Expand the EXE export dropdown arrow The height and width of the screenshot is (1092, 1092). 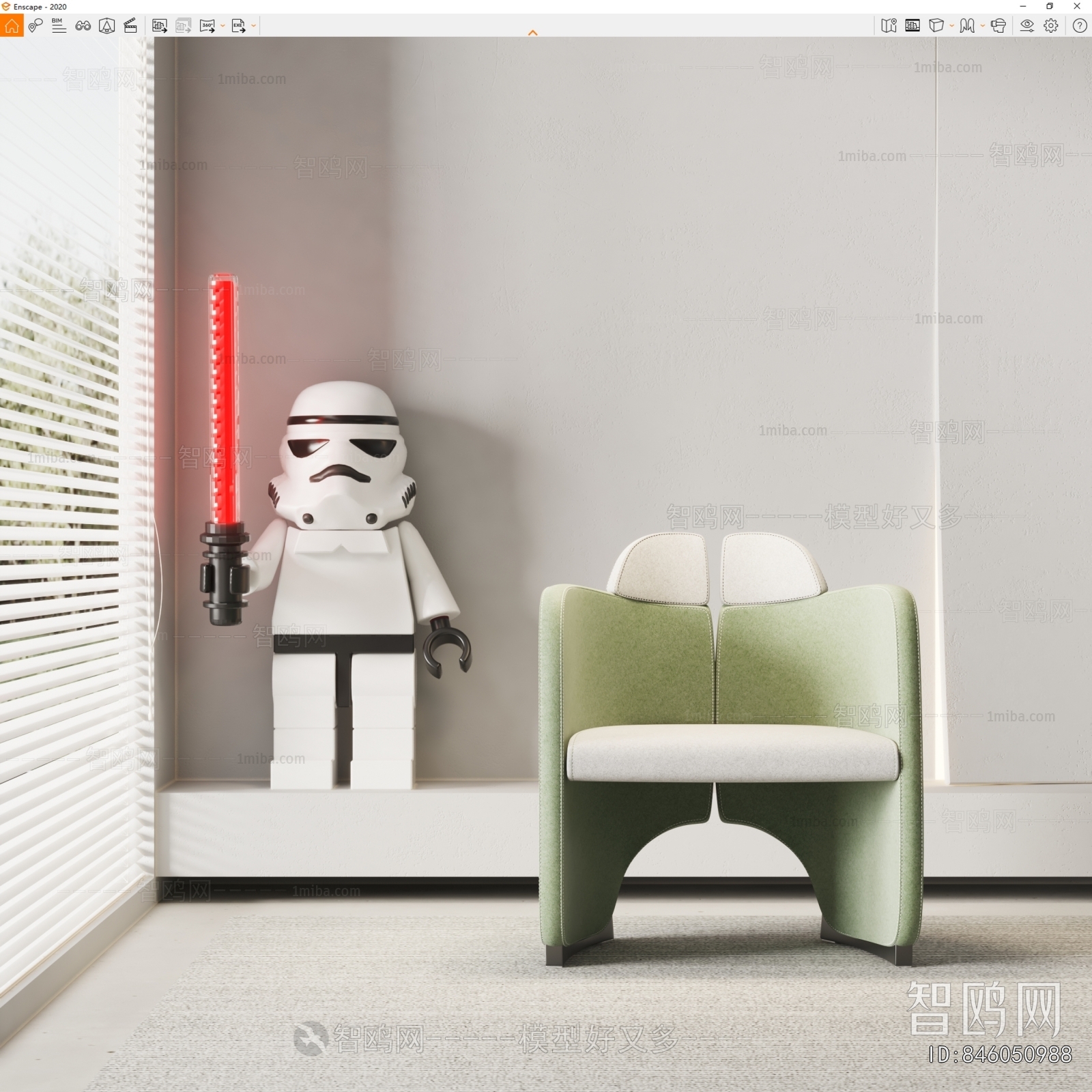(254, 26)
